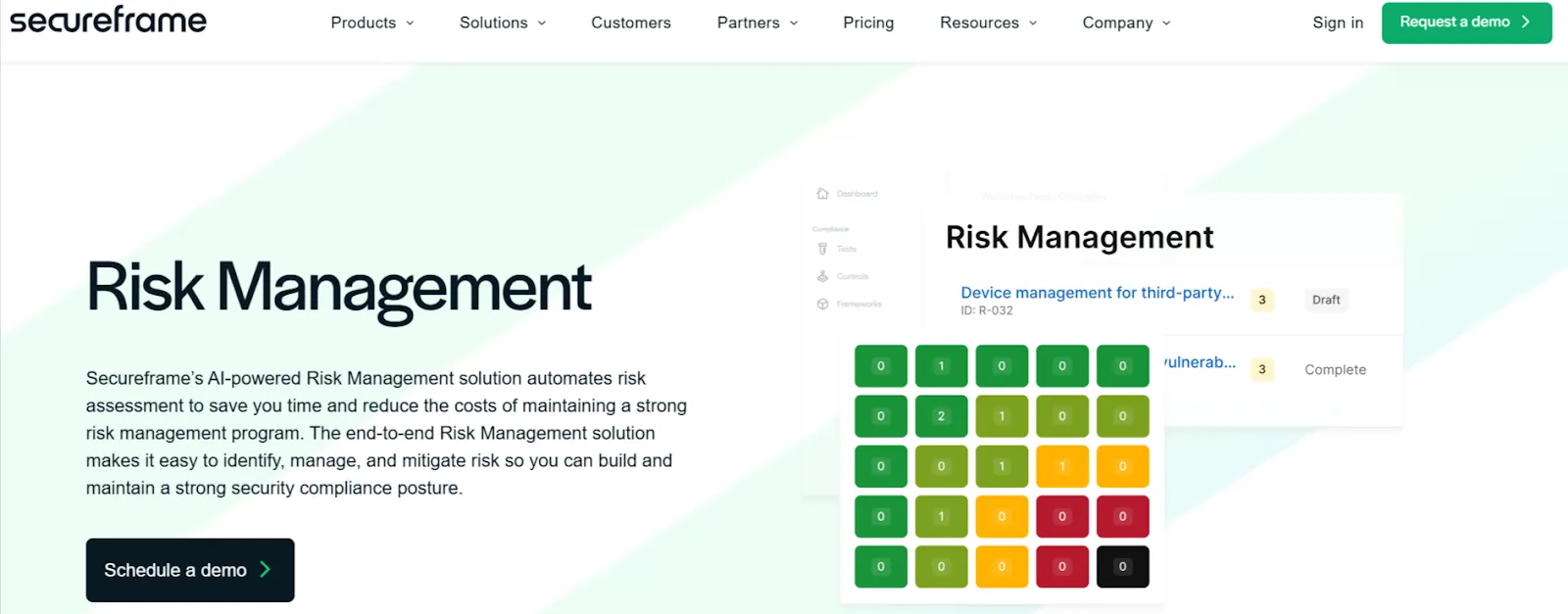The height and width of the screenshot is (614, 1568).
Task: Expand the Products dropdown menu
Action: pyautogui.click(x=372, y=23)
